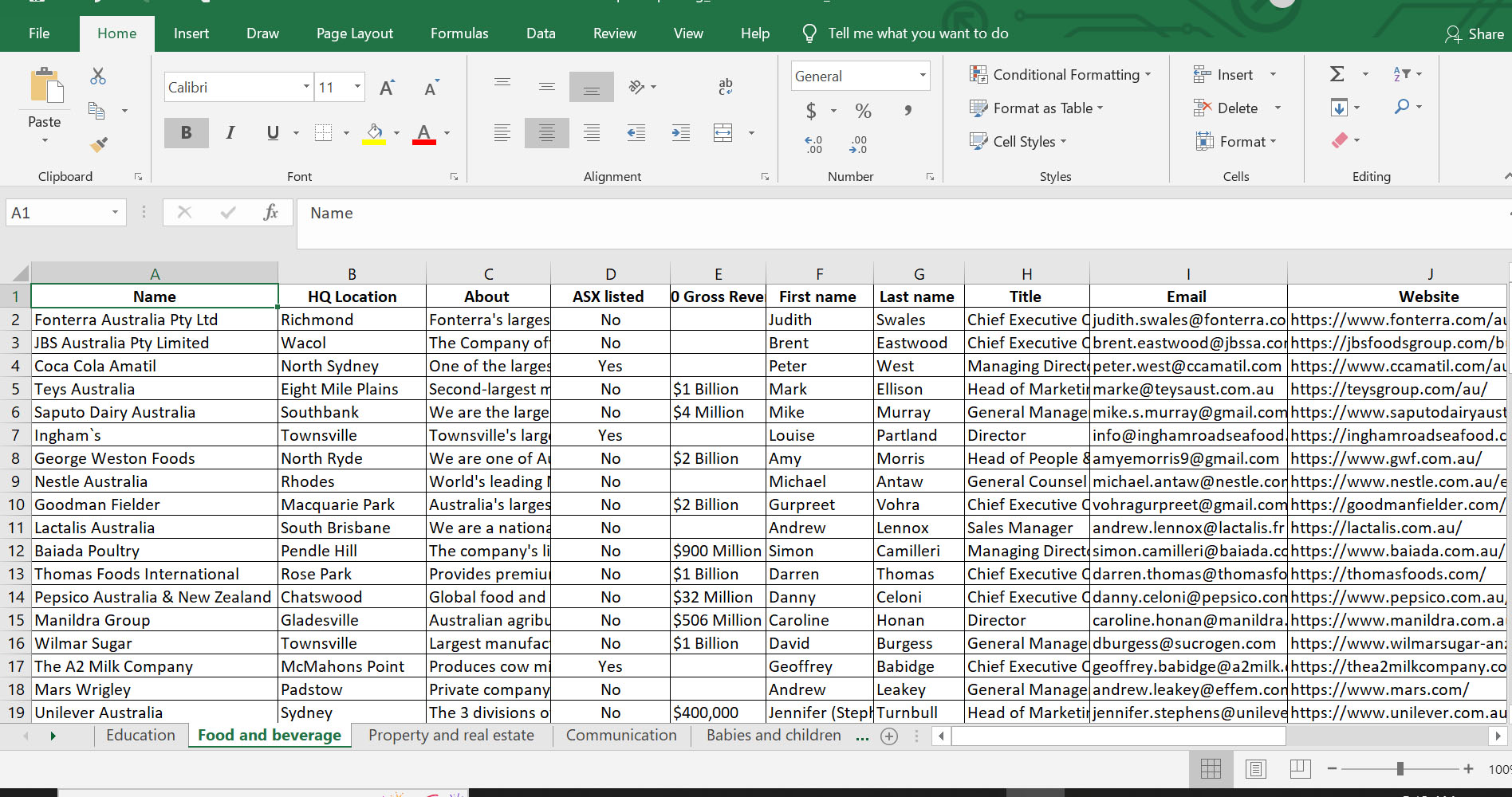Viewport: 1512px width, 797px height.
Task: Click the Wrap Text icon
Action: pos(726,86)
